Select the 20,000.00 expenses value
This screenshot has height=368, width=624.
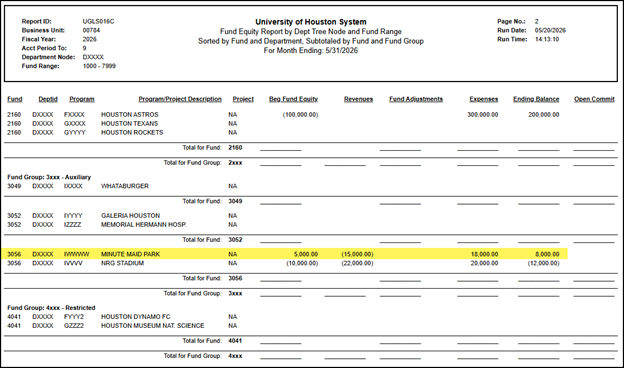pyautogui.click(x=484, y=263)
